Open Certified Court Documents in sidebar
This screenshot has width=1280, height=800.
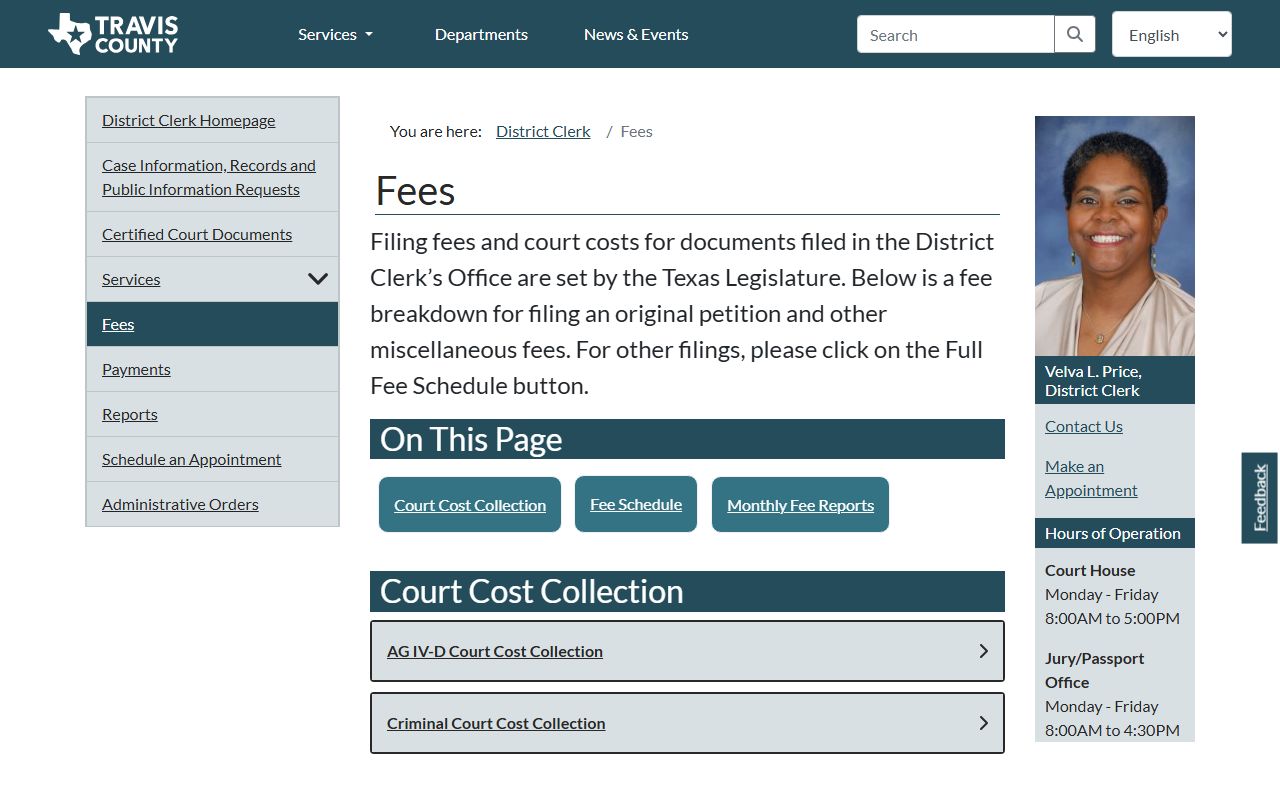pyautogui.click(x=197, y=234)
